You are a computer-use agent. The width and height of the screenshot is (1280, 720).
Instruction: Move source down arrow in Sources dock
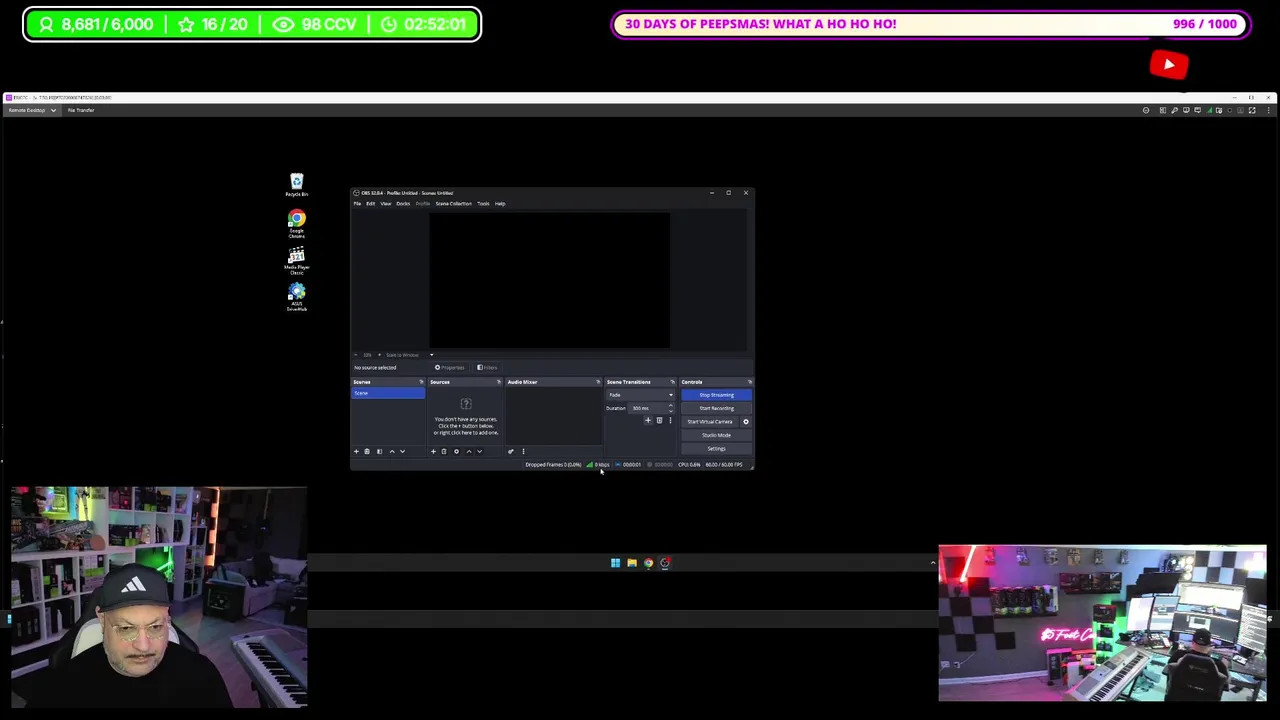point(479,451)
